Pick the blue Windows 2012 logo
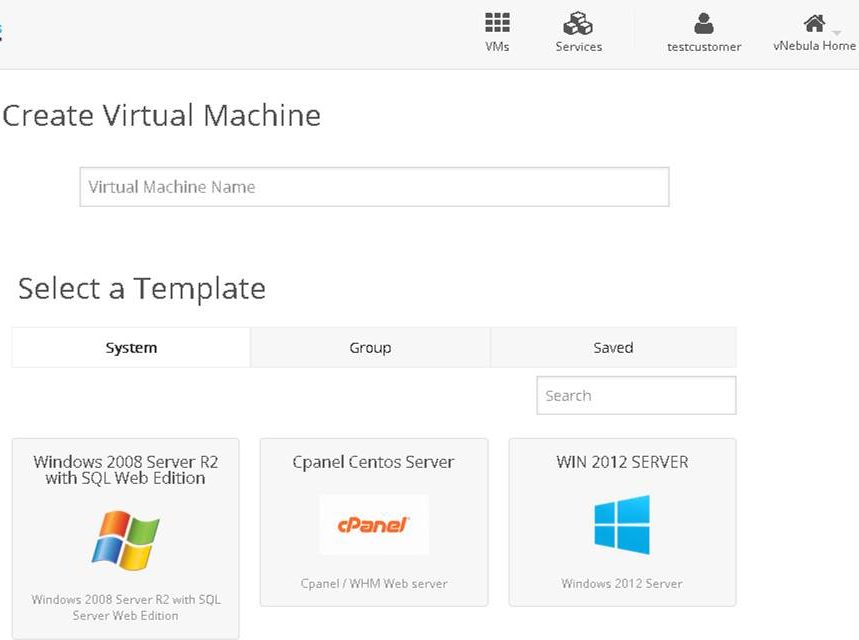 pos(622,524)
